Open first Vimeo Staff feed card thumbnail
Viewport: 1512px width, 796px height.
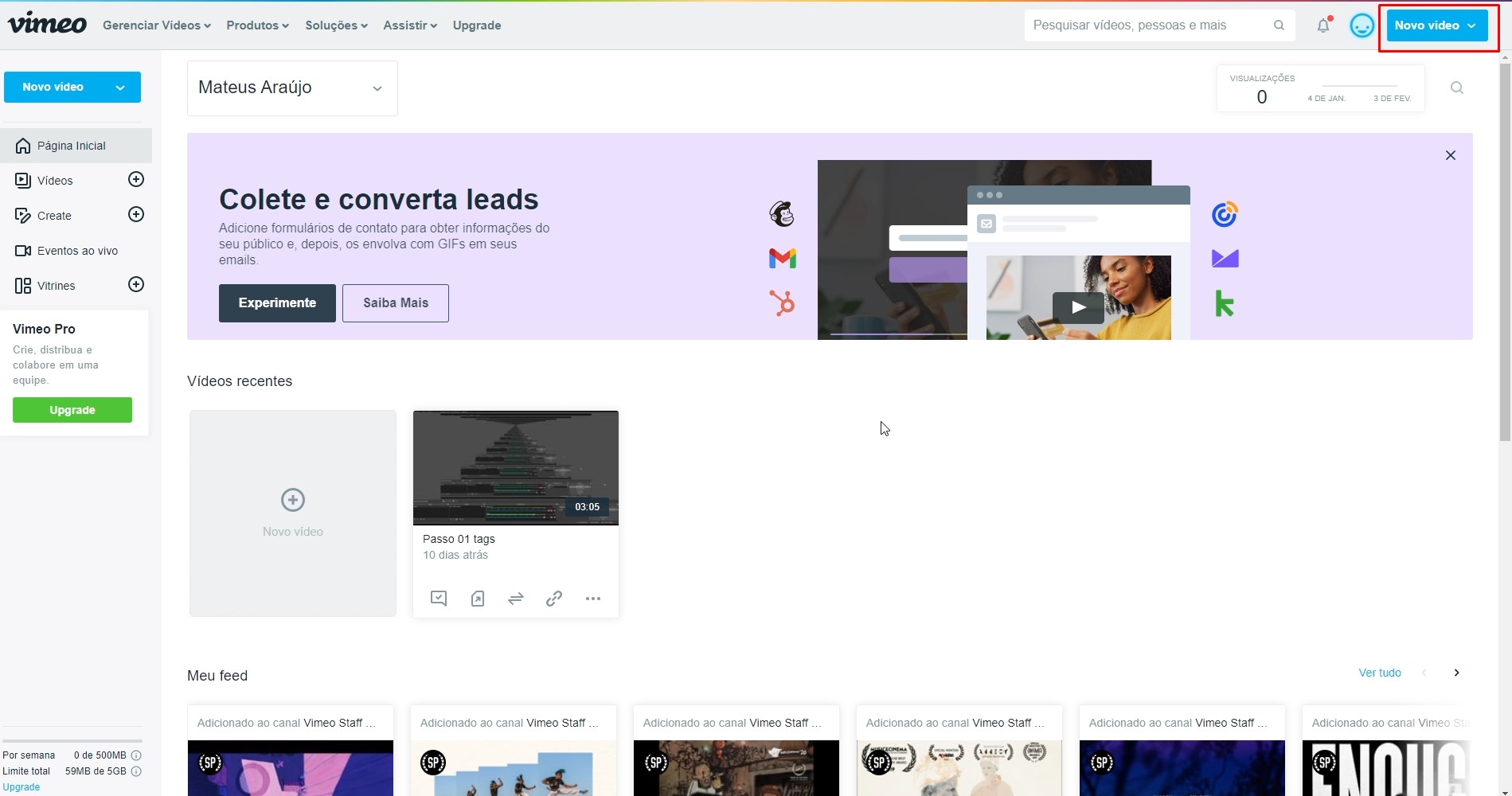click(291, 768)
